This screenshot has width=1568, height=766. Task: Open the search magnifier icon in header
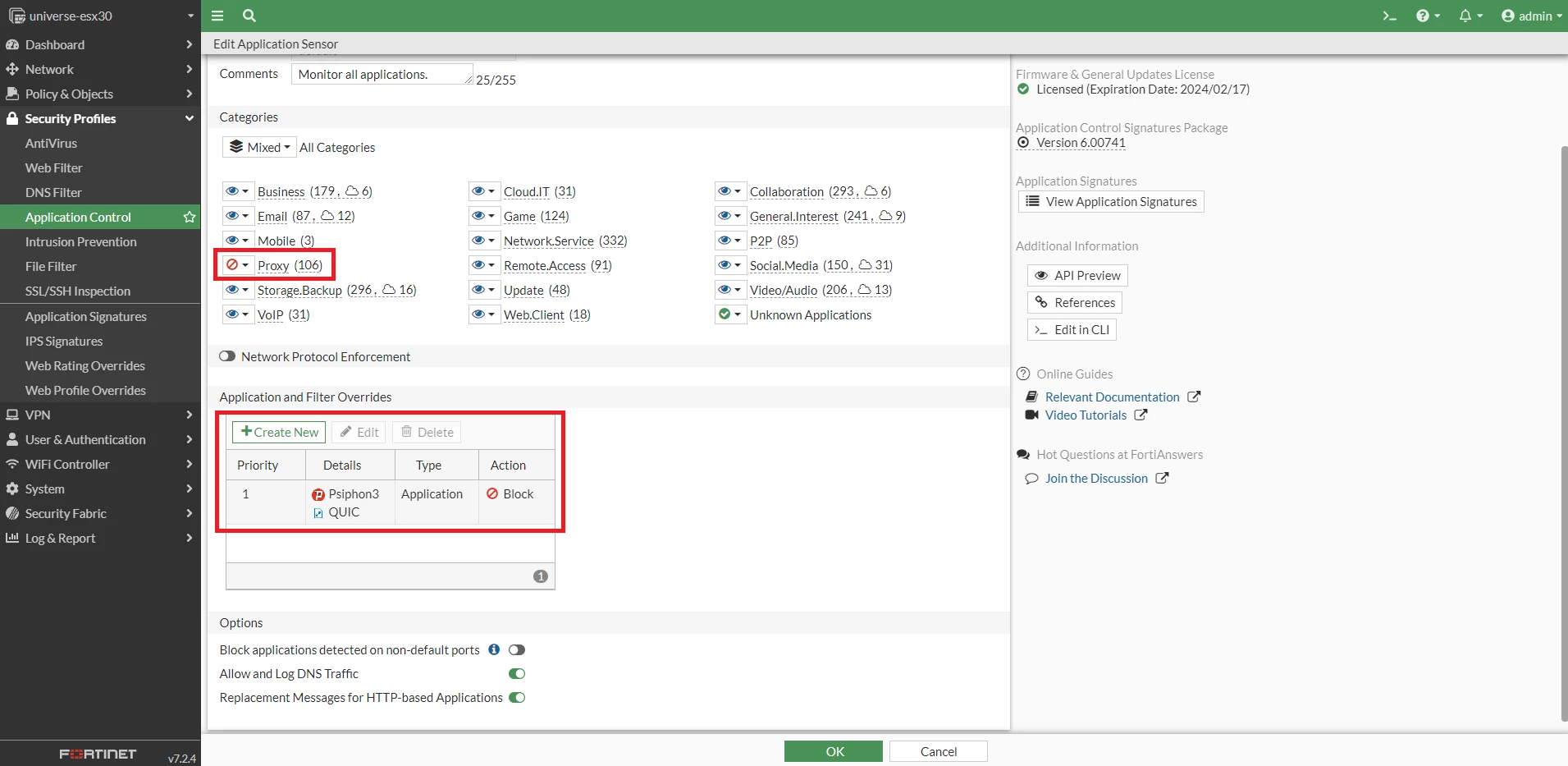coord(249,16)
